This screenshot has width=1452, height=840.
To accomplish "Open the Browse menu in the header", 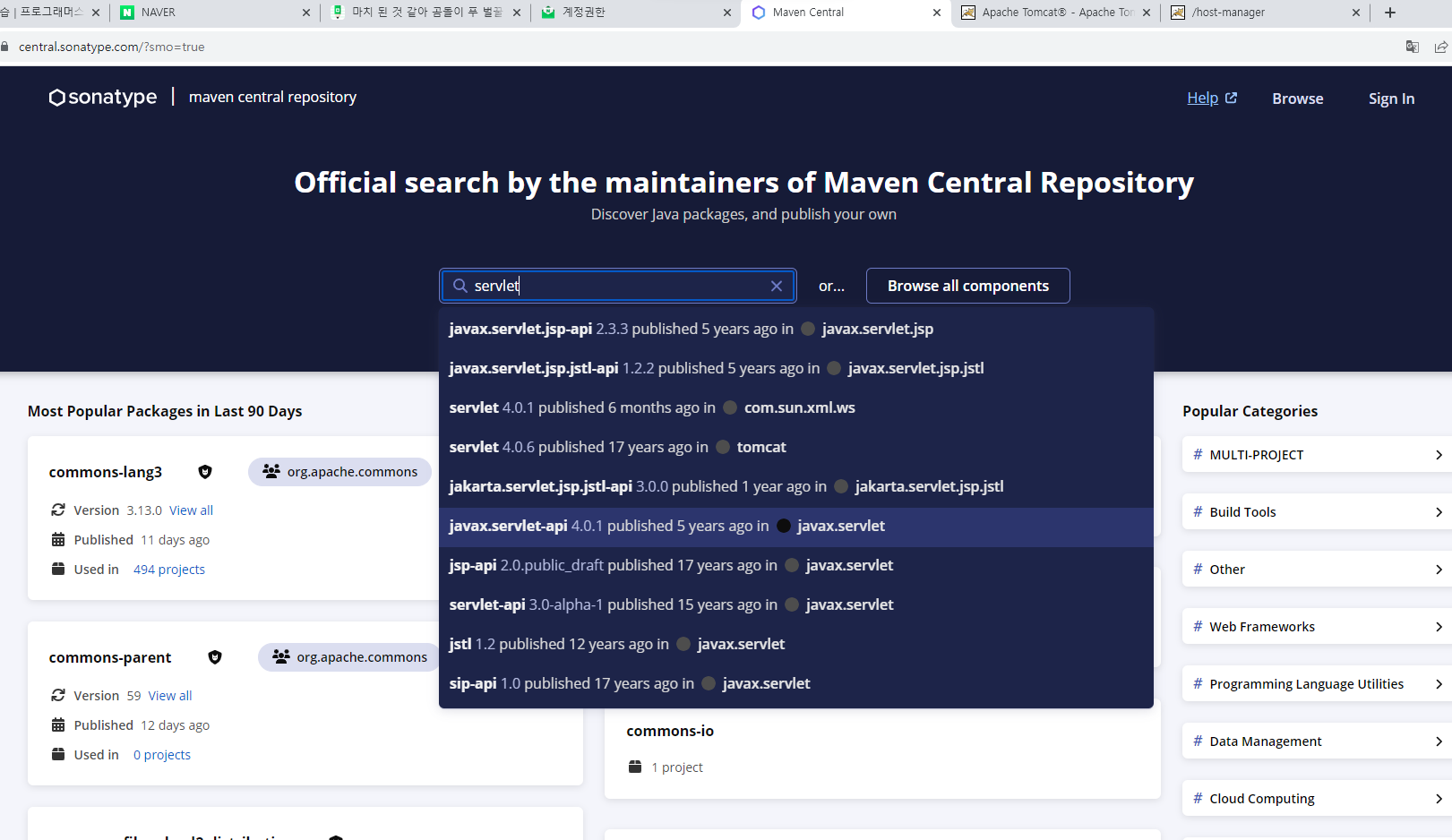I will pyautogui.click(x=1297, y=99).
